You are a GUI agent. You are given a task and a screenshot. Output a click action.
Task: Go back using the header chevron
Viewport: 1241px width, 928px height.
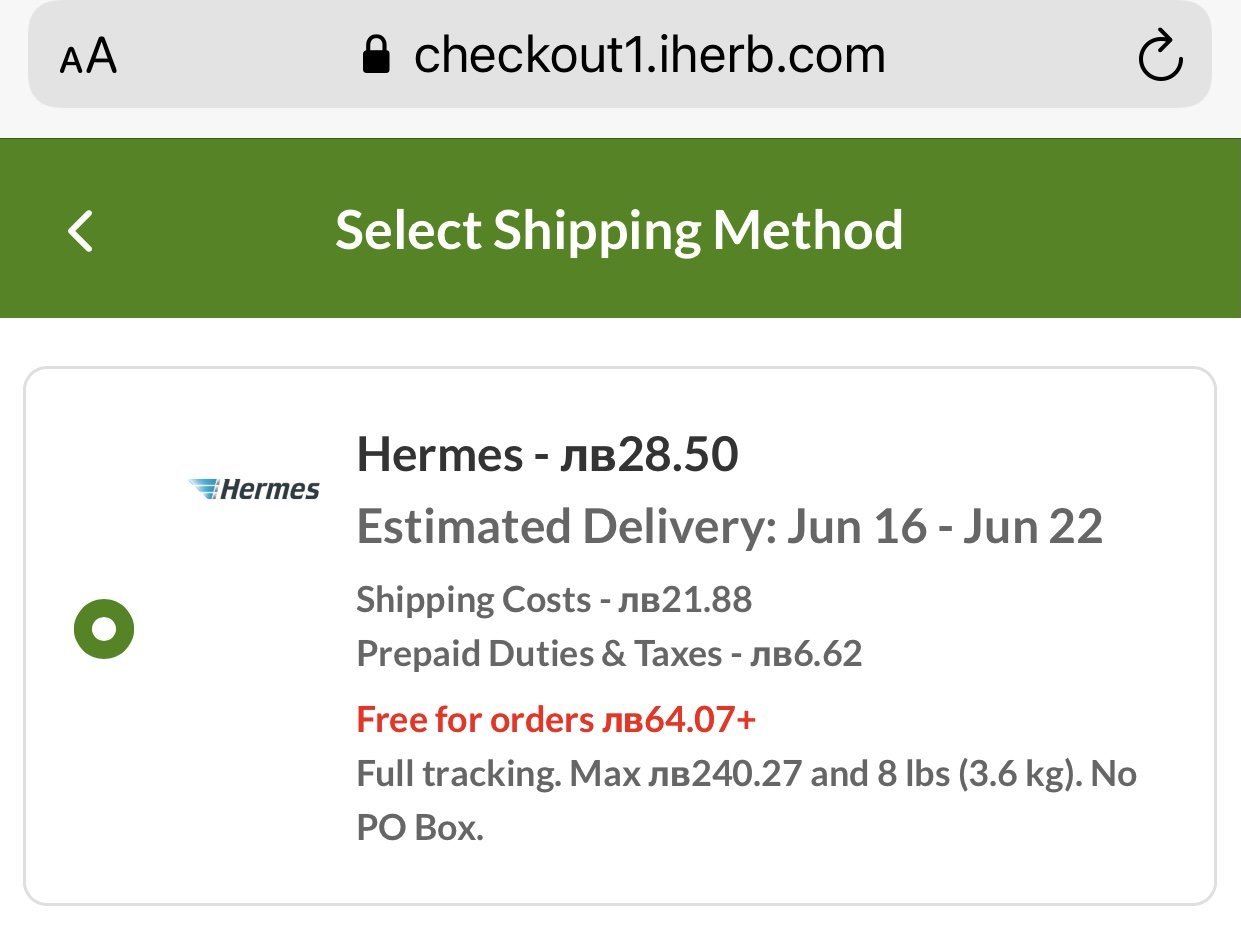pyautogui.click(x=81, y=231)
